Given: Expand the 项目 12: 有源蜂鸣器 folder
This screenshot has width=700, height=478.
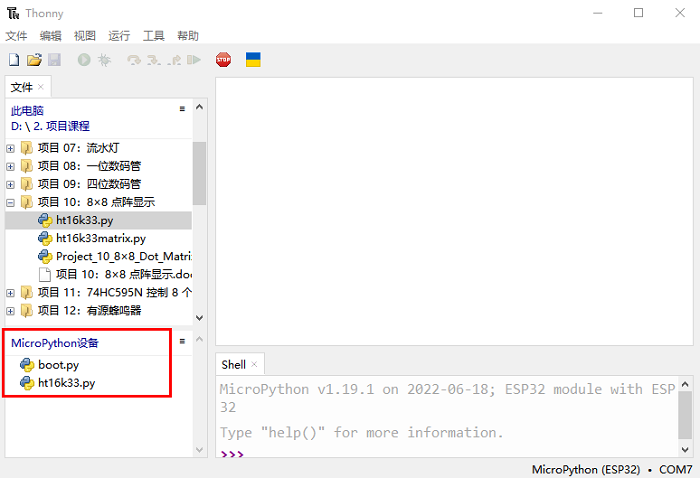Looking at the screenshot, I should 11,310.
